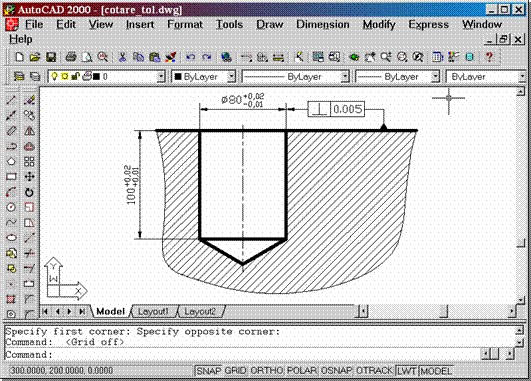Click the MODEL button in status bar
The image size is (531, 381).
[x=436, y=371]
